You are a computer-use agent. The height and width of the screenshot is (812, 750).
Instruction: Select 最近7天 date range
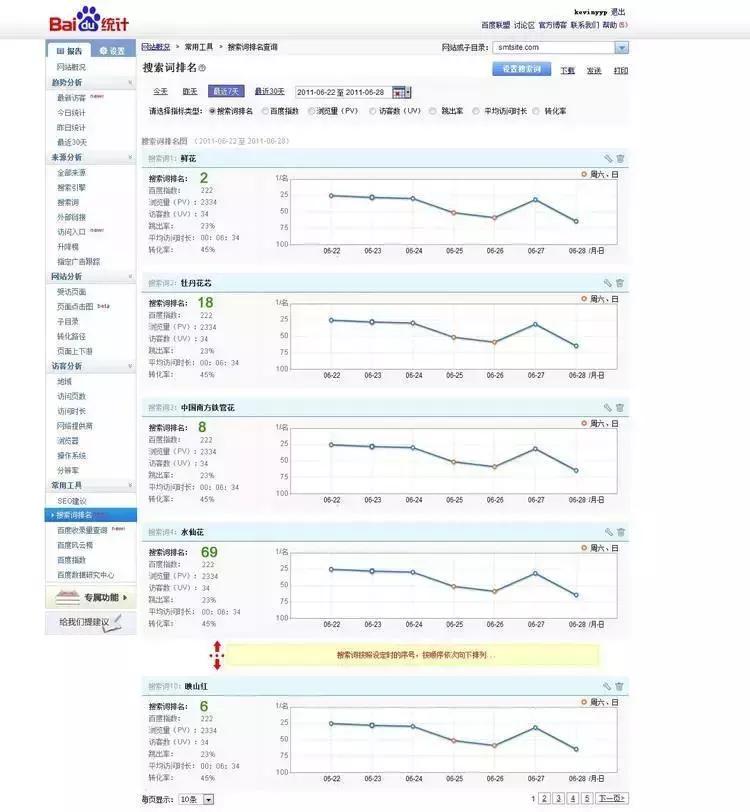pos(226,91)
